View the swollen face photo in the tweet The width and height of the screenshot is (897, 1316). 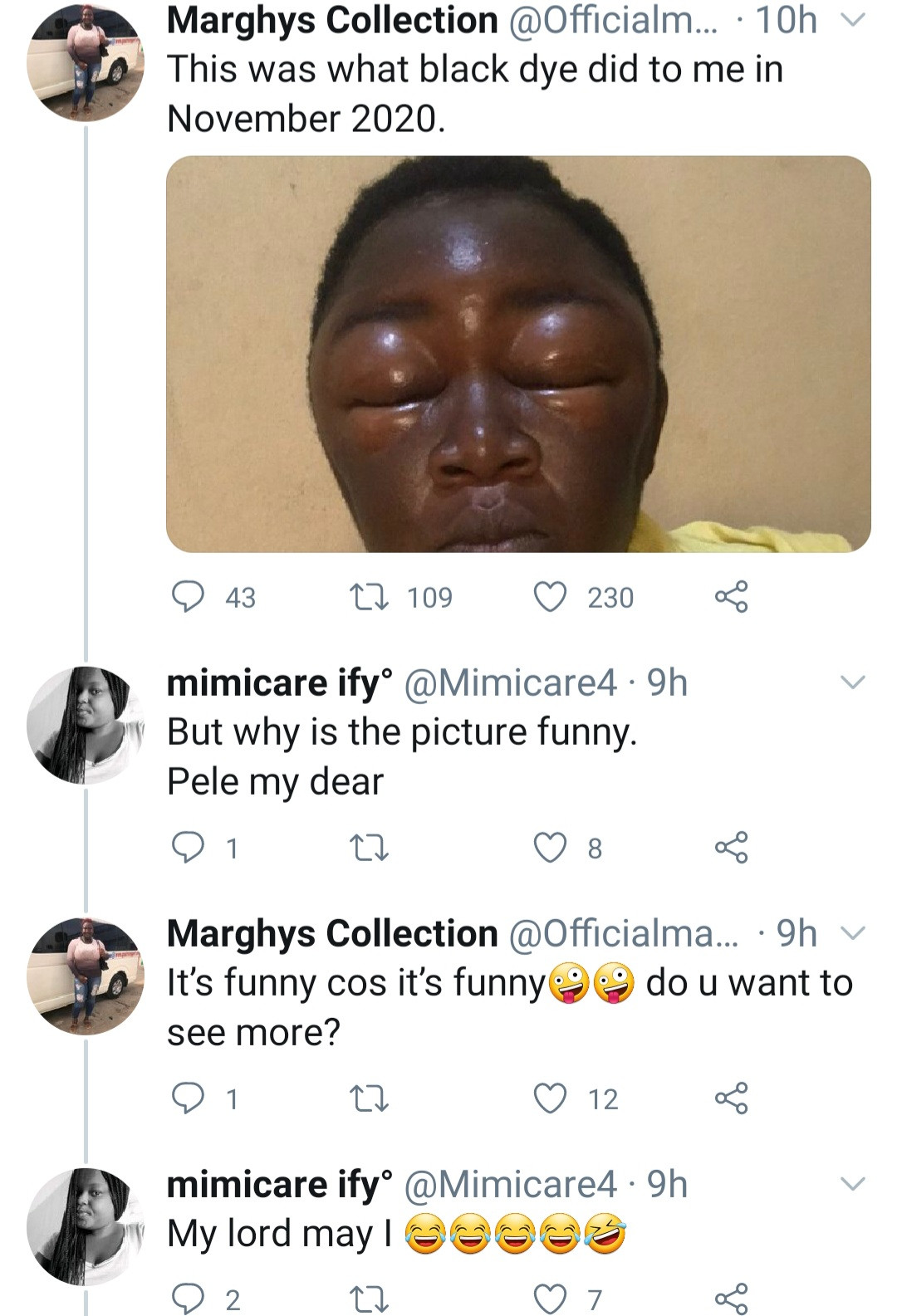pyautogui.click(x=518, y=354)
